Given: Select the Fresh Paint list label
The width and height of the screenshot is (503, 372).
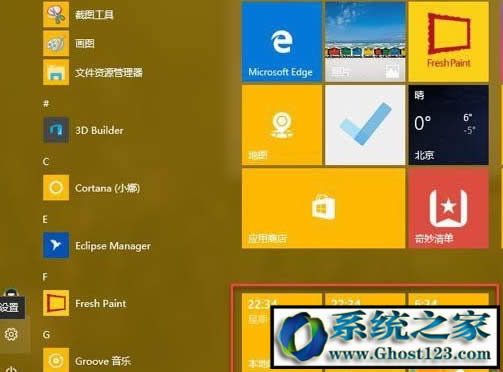Looking at the screenshot, I should point(101,304).
